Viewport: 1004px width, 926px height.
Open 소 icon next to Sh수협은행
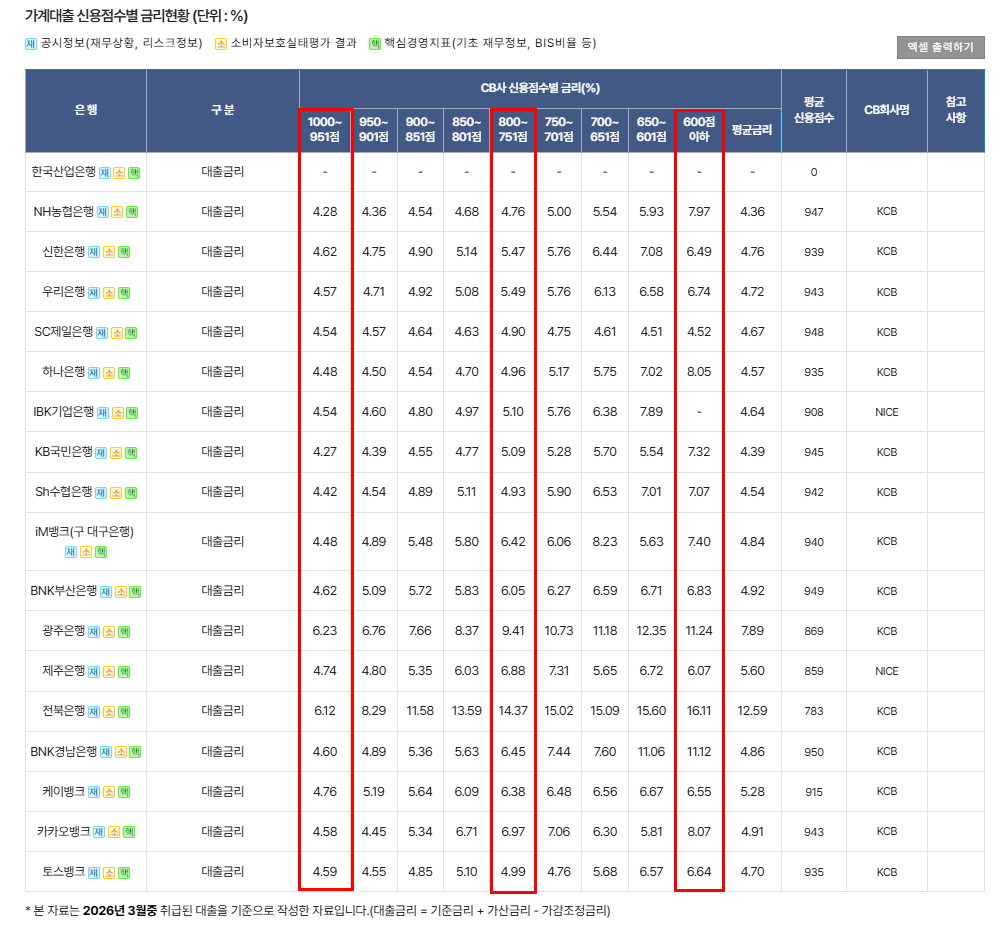pyautogui.click(x=116, y=492)
